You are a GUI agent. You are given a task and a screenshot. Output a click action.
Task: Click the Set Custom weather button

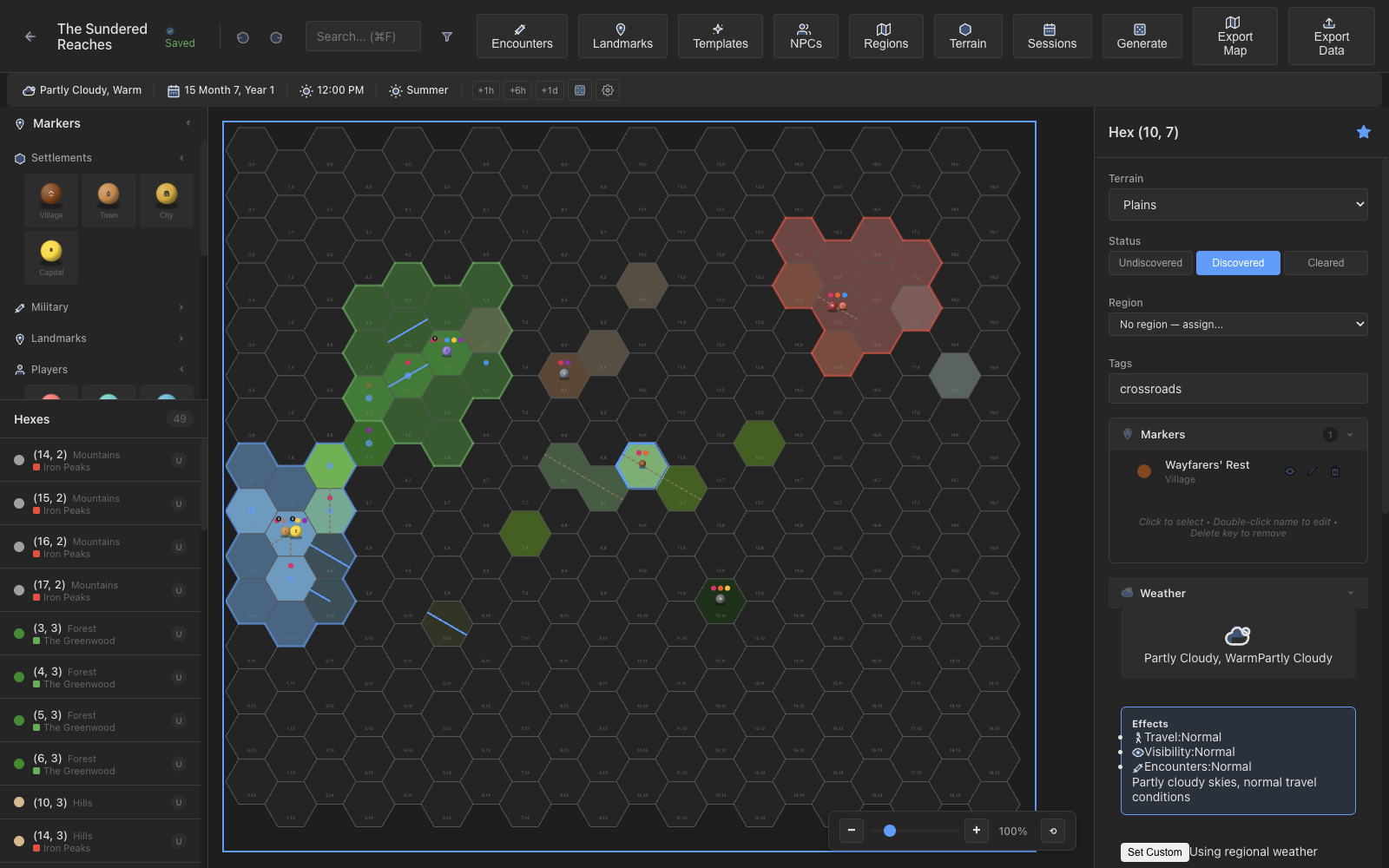tap(1155, 852)
